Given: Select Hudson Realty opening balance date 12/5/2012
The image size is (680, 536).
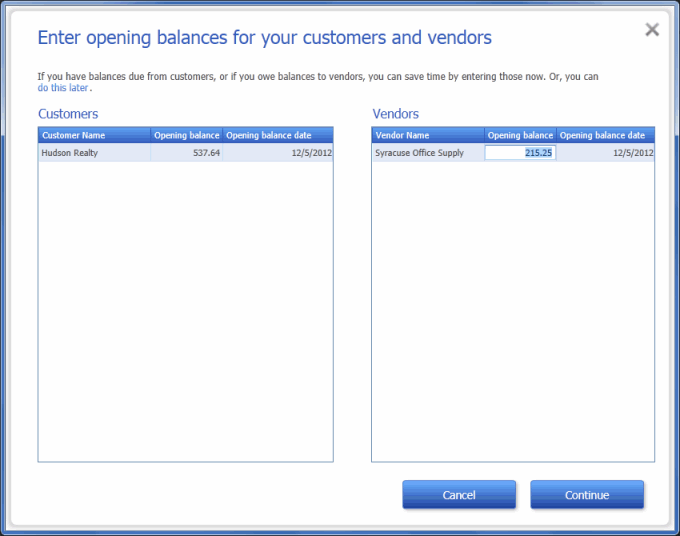Looking at the screenshot, I should tap(278, 153).
